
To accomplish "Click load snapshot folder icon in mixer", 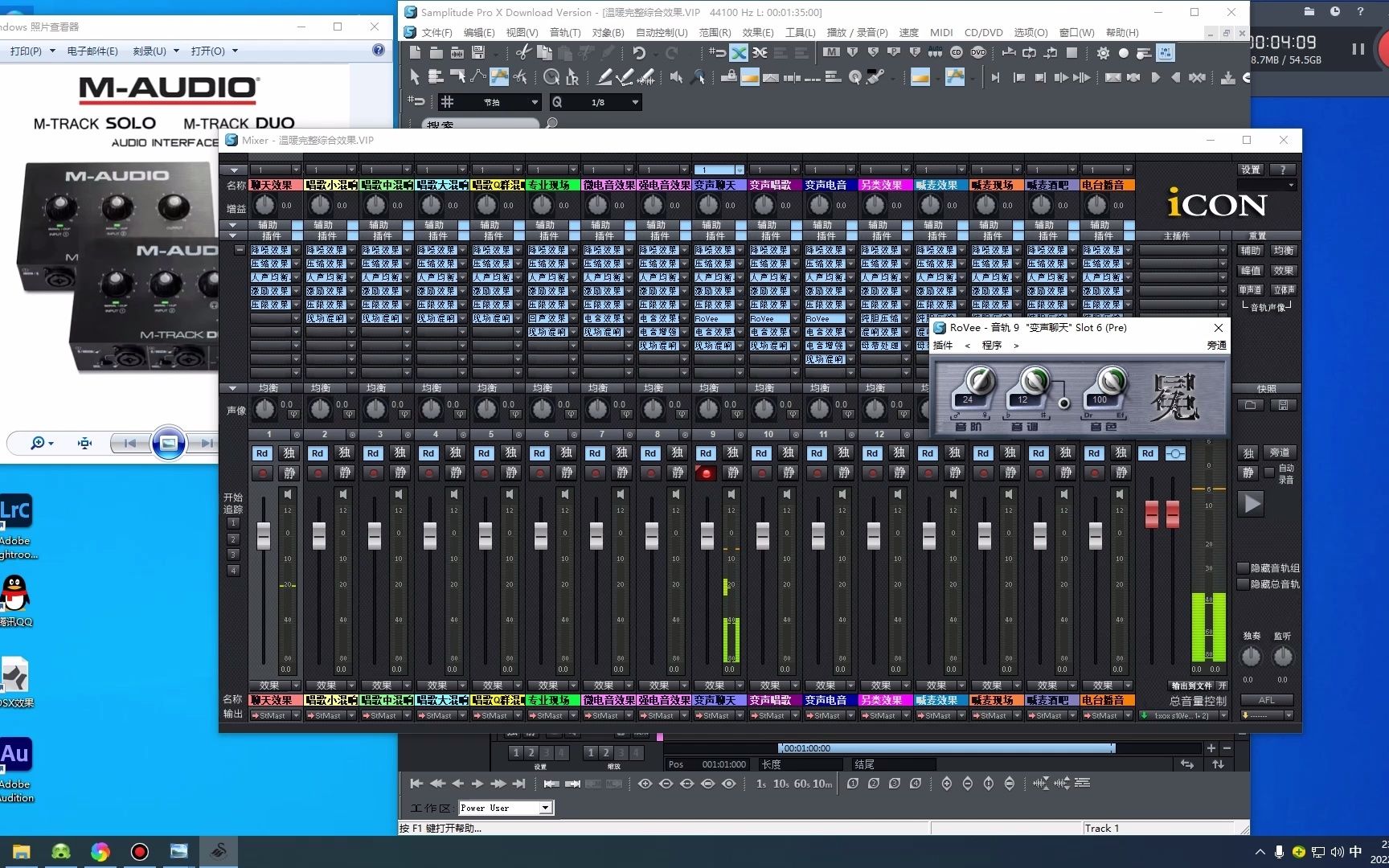I will coord(1250,405).
